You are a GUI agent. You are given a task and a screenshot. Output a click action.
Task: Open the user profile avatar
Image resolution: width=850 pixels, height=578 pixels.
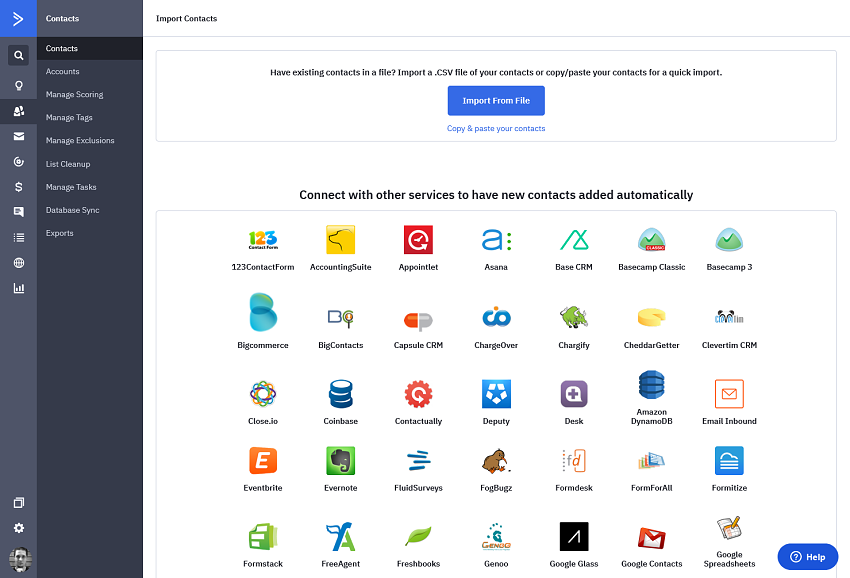click(x=20, y=560)
